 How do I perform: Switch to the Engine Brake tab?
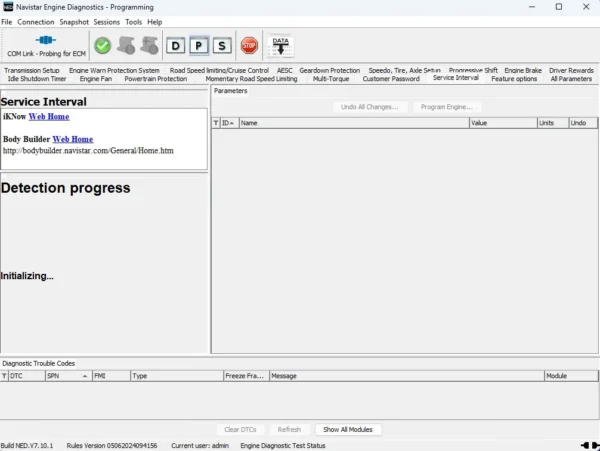(523, 70)
